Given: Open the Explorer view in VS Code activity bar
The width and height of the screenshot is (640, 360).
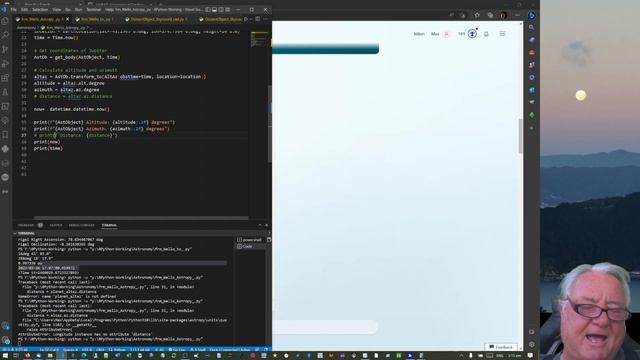Looking at the screenshot, I should (5, 21).
